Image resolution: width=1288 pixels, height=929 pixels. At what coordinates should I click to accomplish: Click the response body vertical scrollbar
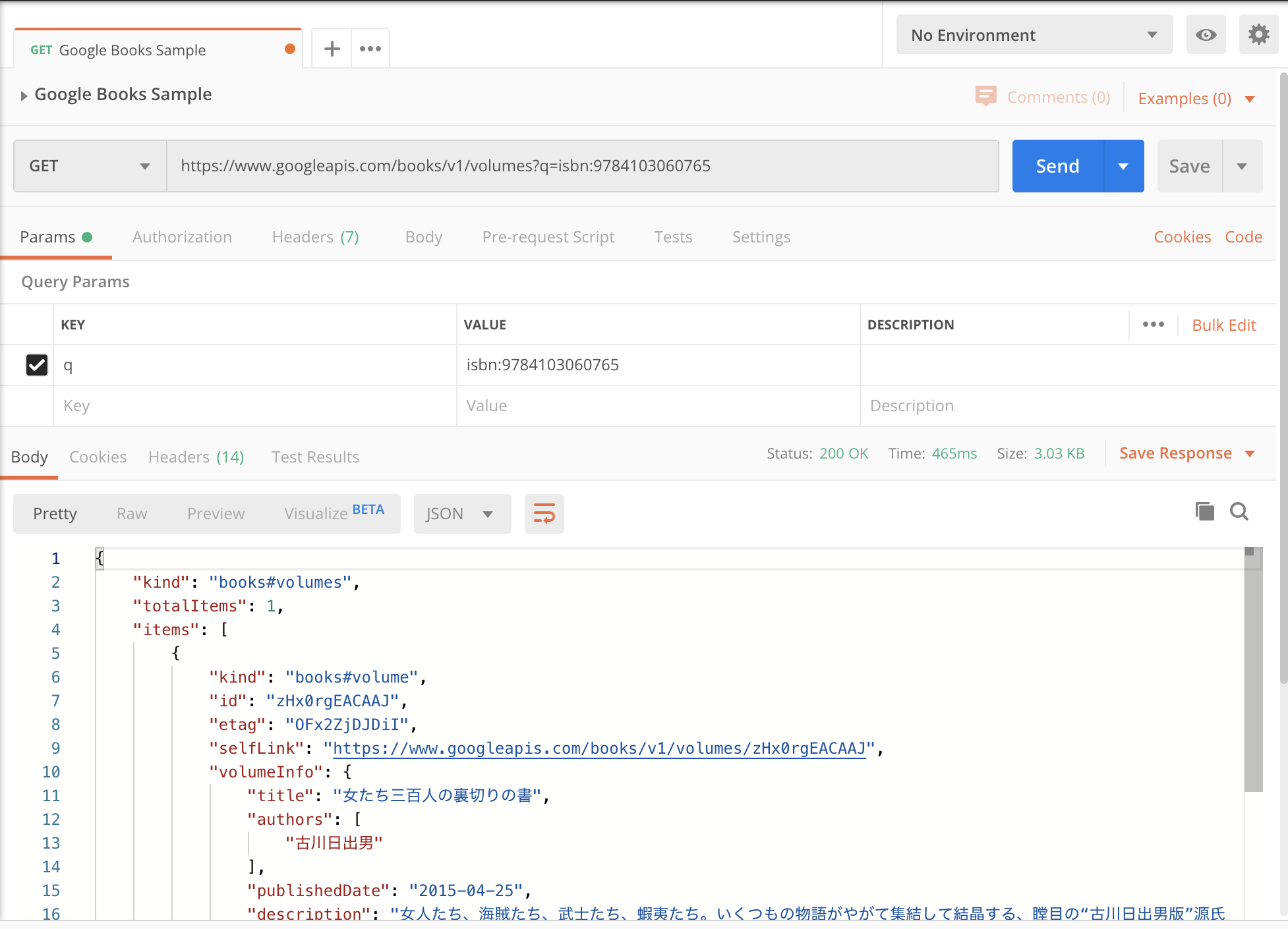coord(1253,672)
